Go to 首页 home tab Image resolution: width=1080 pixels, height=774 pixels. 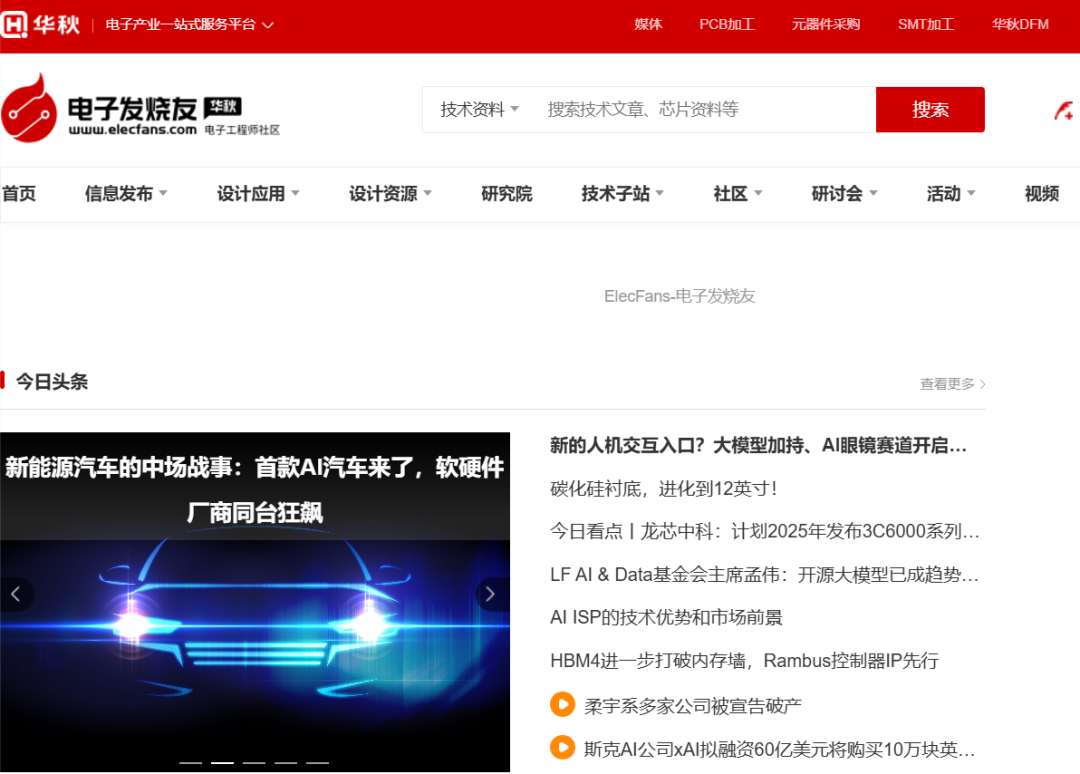[x=19, y=194]
